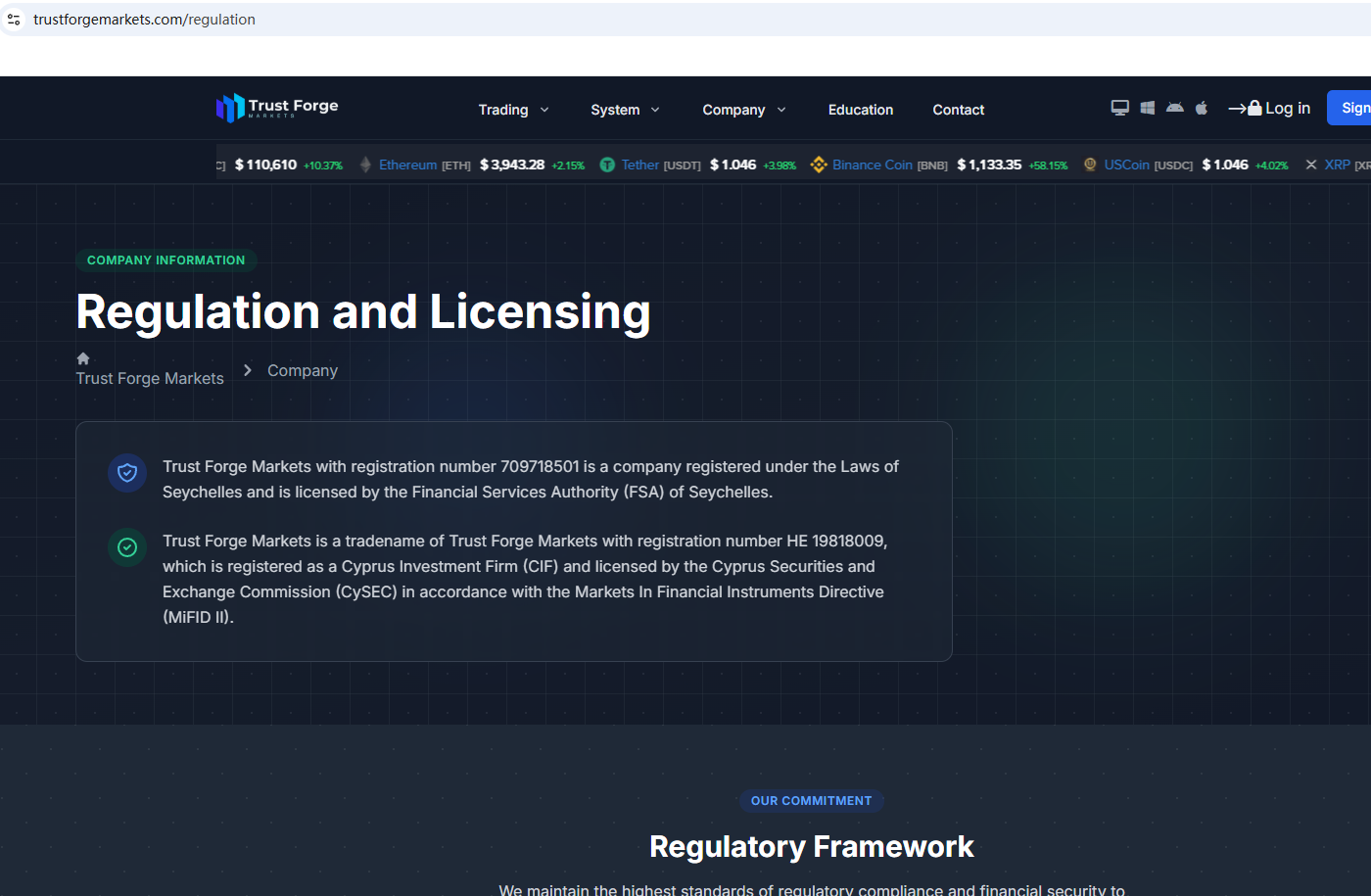Click the desktop platform monitor icon
The width and height of the screenshot is (1371, 896).
point(1119,108)
